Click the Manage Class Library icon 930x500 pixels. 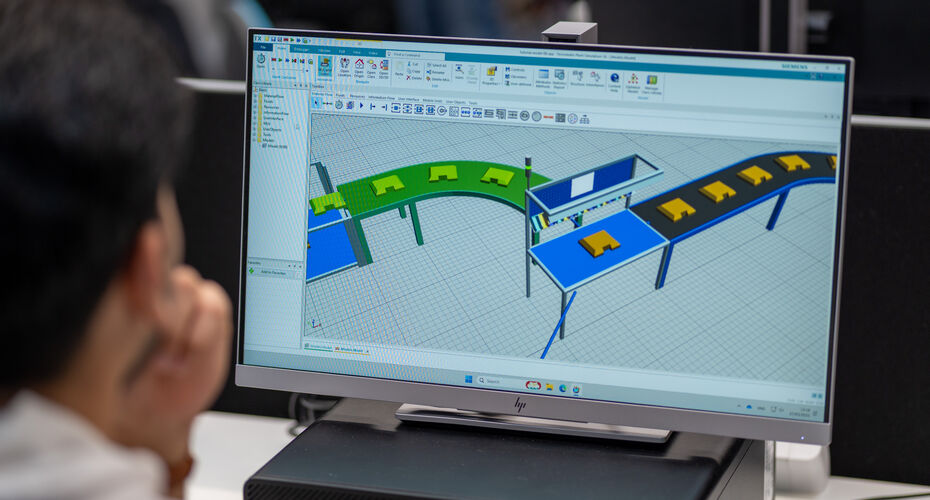click(x=652, y=84)
